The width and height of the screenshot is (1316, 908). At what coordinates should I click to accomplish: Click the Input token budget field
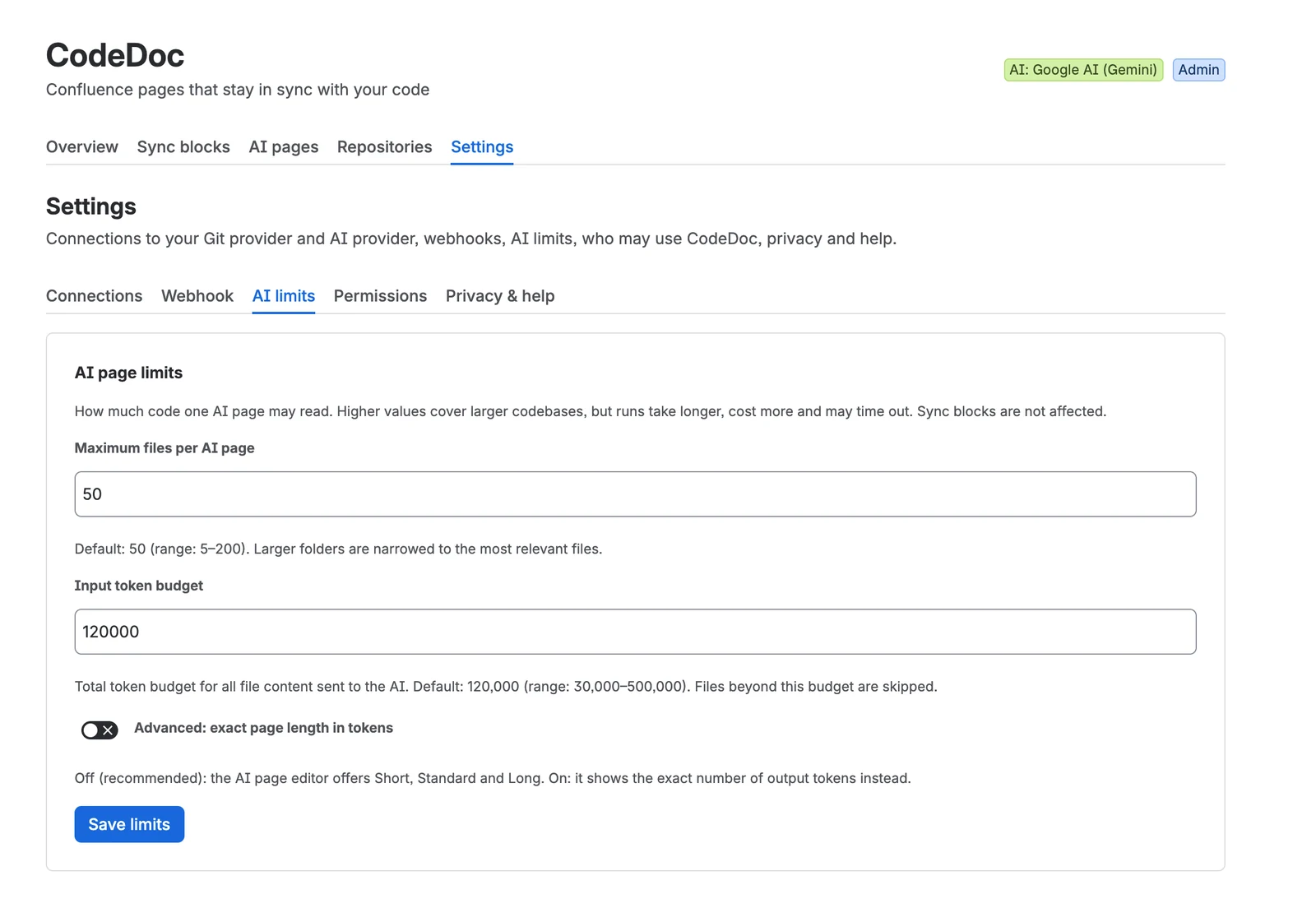[x=635, y=632]
